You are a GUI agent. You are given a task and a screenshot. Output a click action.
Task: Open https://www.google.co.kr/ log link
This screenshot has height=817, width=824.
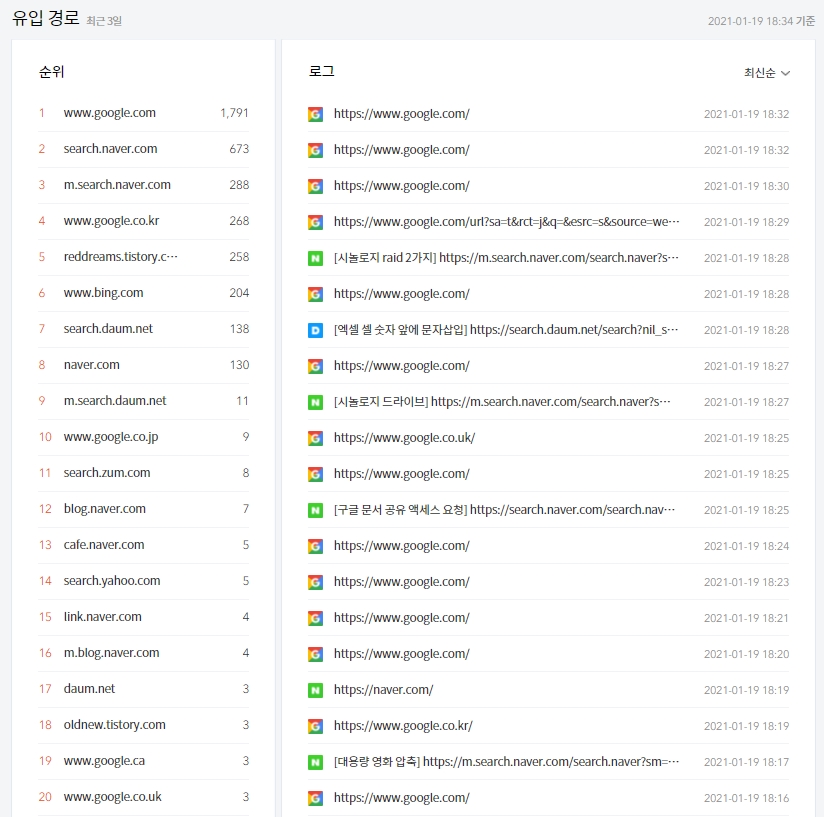pyautogui.click(x=403, y=726)
